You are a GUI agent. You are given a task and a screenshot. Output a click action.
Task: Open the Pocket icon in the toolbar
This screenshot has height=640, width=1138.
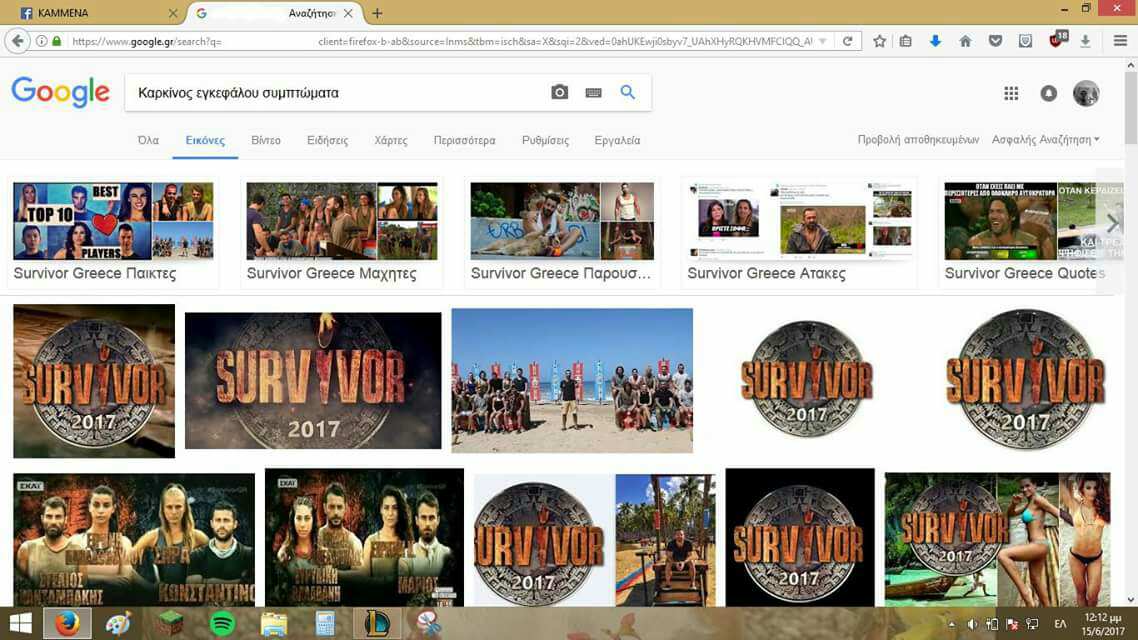tap(995, 41)
